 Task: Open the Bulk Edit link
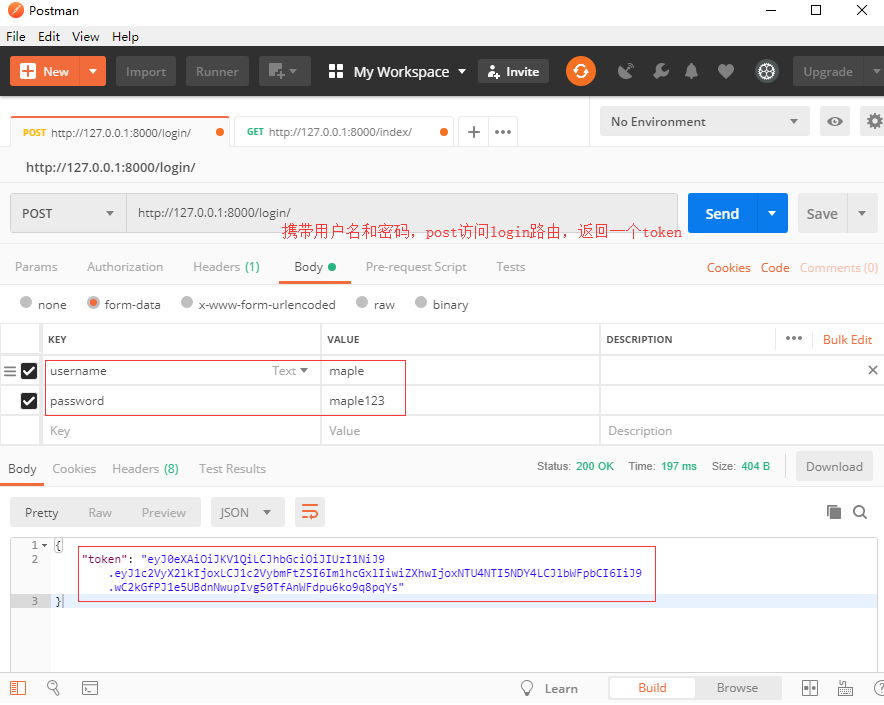(x=847, y=339)
